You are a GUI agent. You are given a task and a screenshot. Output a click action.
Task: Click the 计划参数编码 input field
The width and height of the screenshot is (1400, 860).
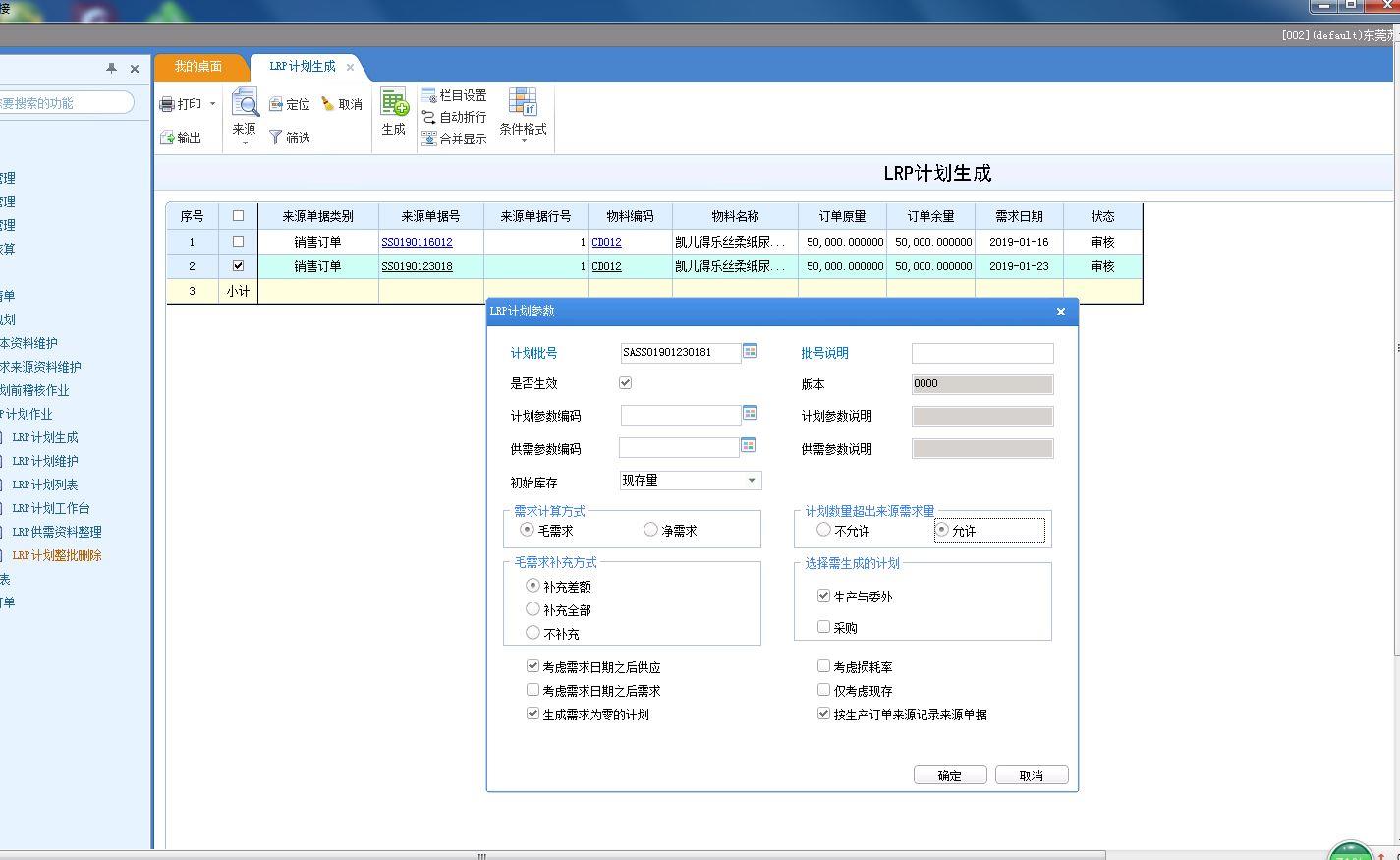click(x=681, y=415)
